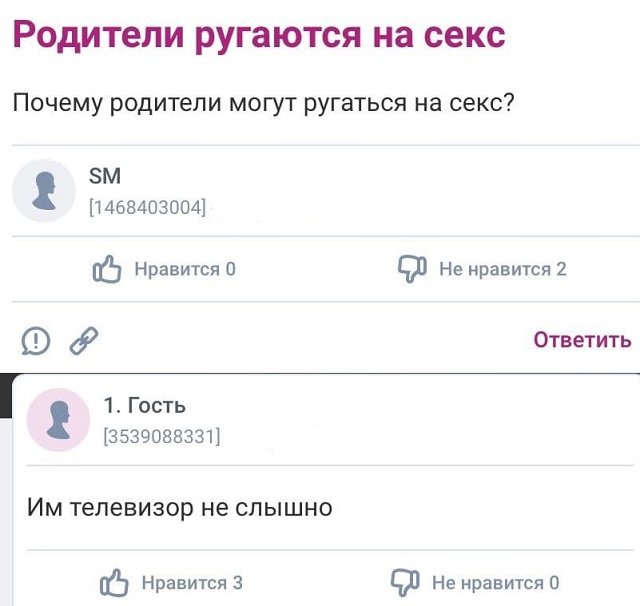
Task: Click the thumbs-down icon on Гость's comment
Action: coord(405,582)
